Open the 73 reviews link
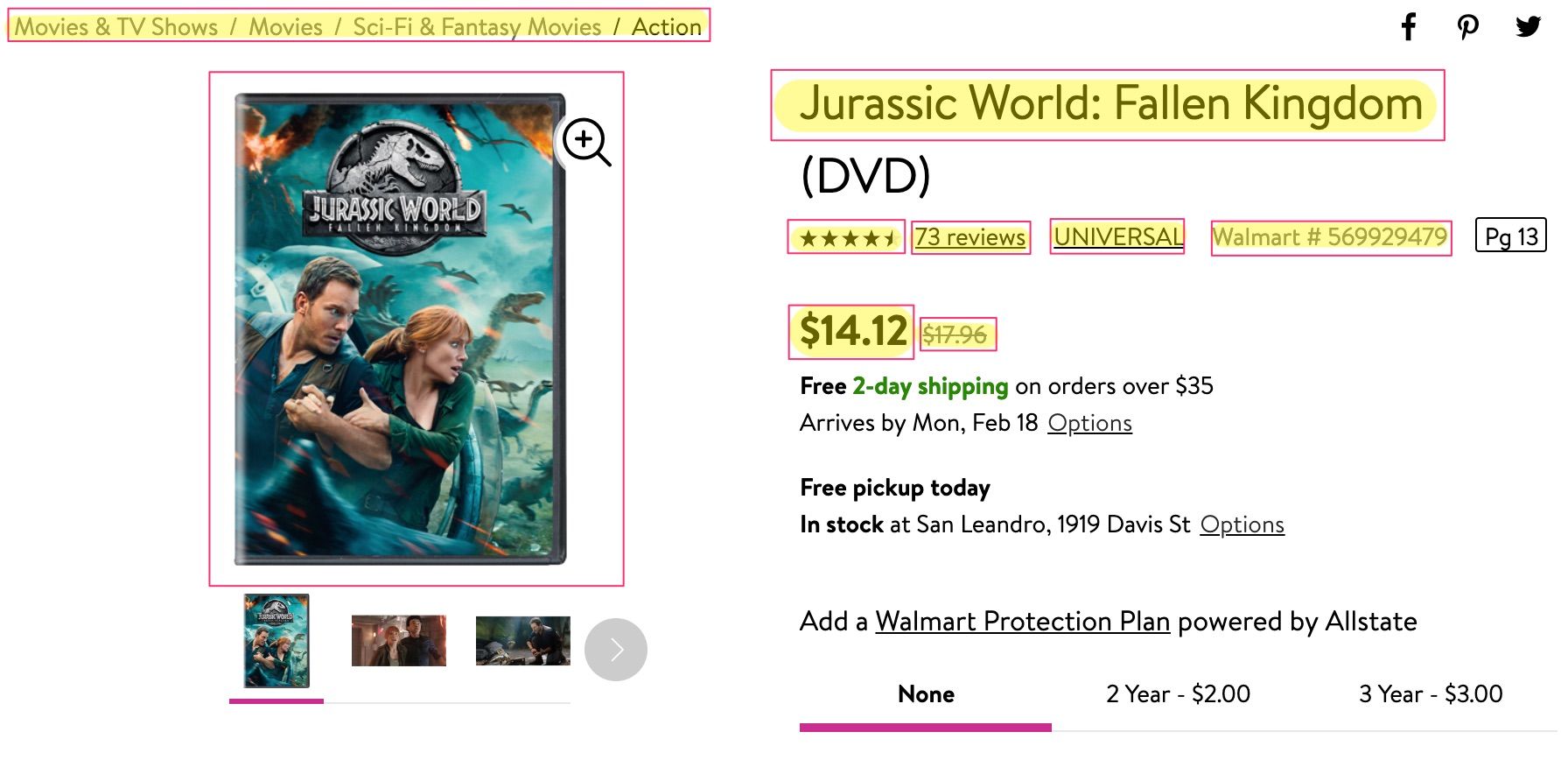1568x760 pixels. (x=970, y=237)
